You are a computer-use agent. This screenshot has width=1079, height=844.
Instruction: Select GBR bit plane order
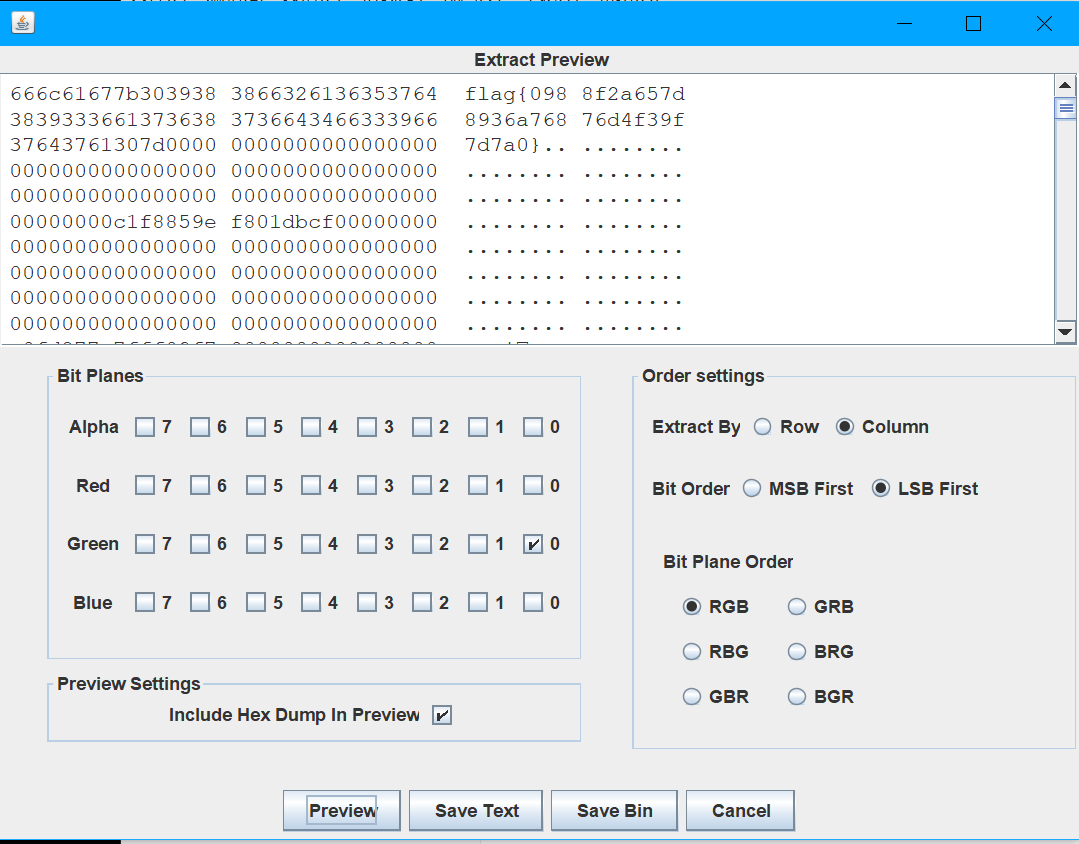point(692,697)
